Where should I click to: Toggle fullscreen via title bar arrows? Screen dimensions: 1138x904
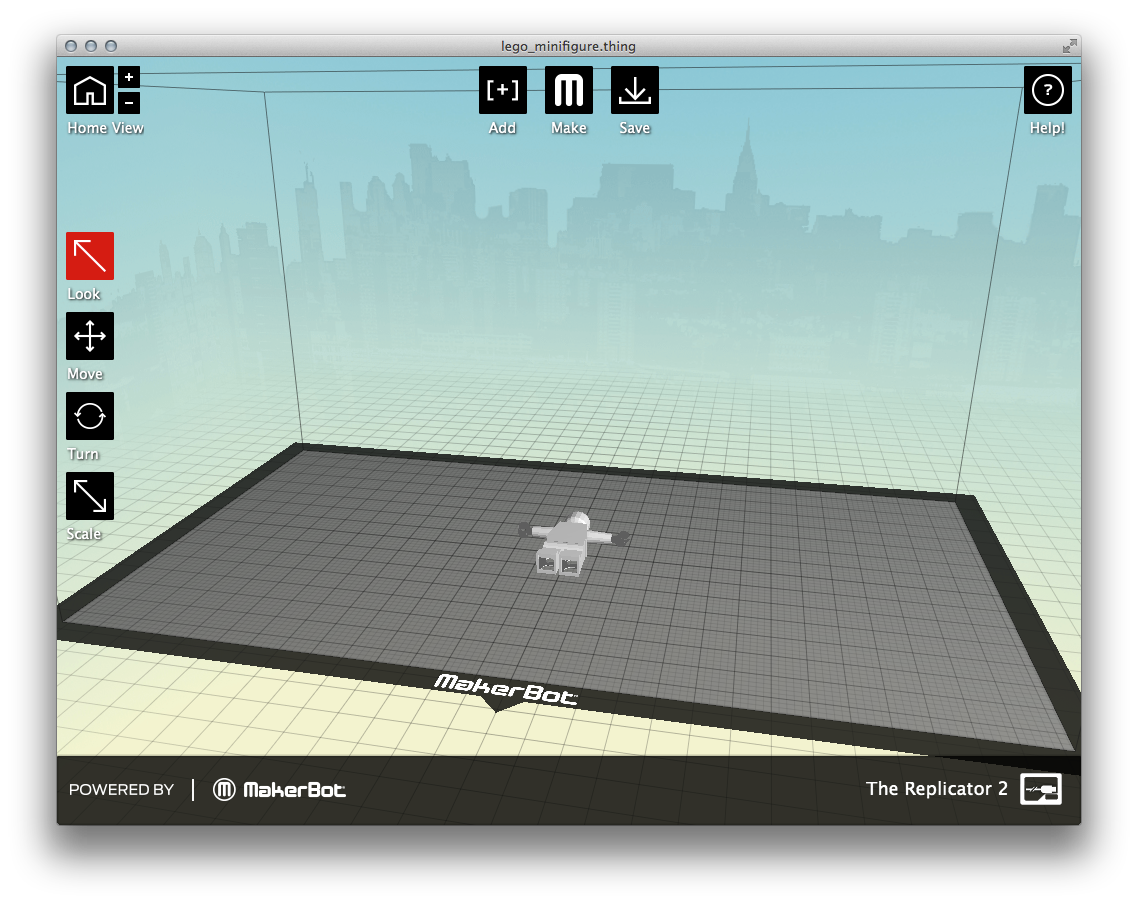pyautogui.click(x=1069, y=46)
